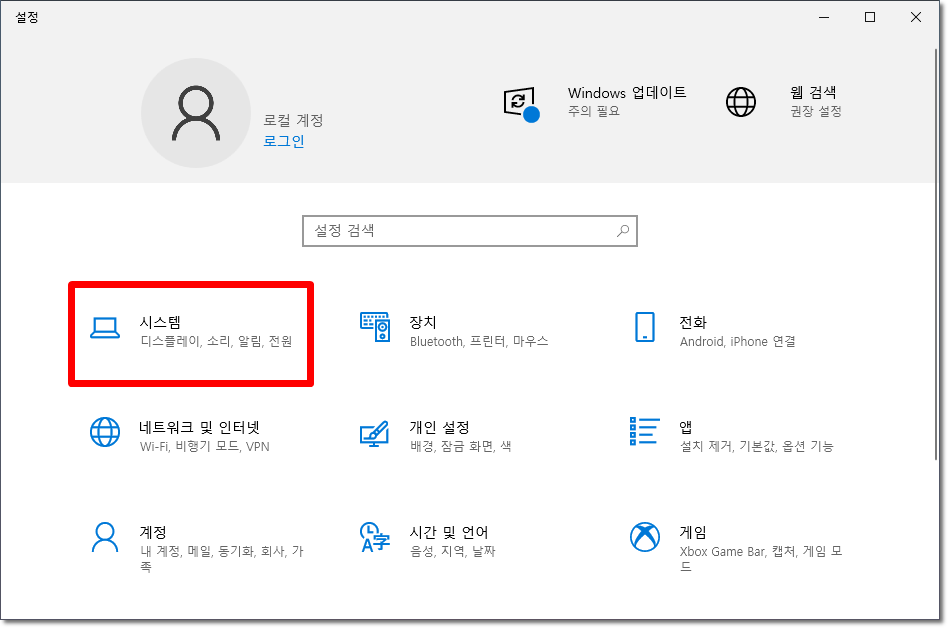This screenshot has height=628, width=948.
Task: Close the 설정 window
Action: point(915,17)
